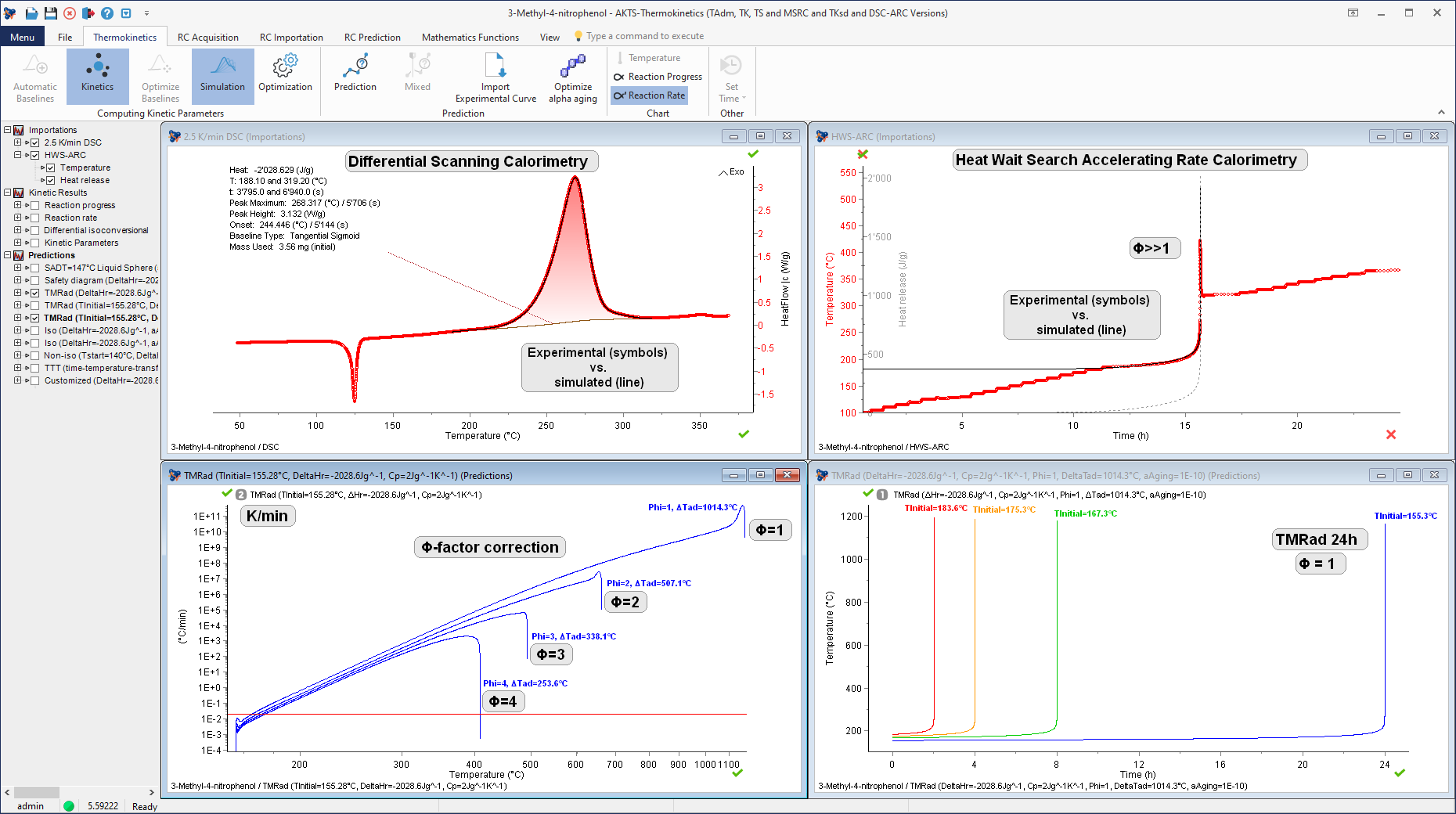The height and width of the screenshot is (814, 1456).
Task: Click Import Experimental Curve icon
Action: tap(496, 67)
